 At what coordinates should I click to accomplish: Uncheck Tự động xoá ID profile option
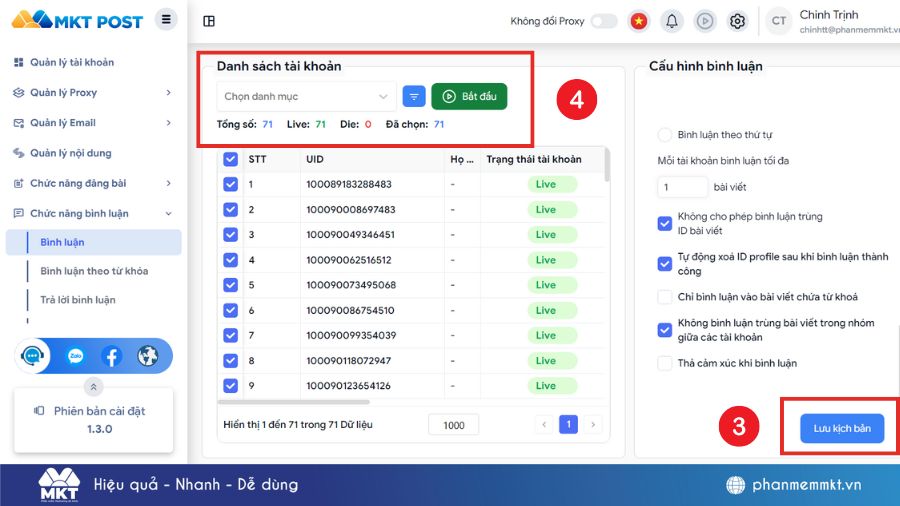pos(665,264)
